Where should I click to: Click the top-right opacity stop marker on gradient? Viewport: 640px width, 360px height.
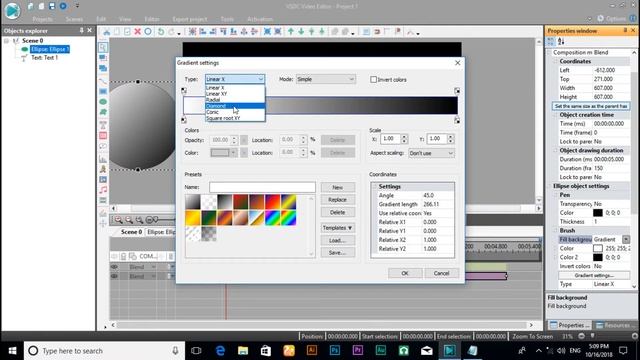coord(457,91)
